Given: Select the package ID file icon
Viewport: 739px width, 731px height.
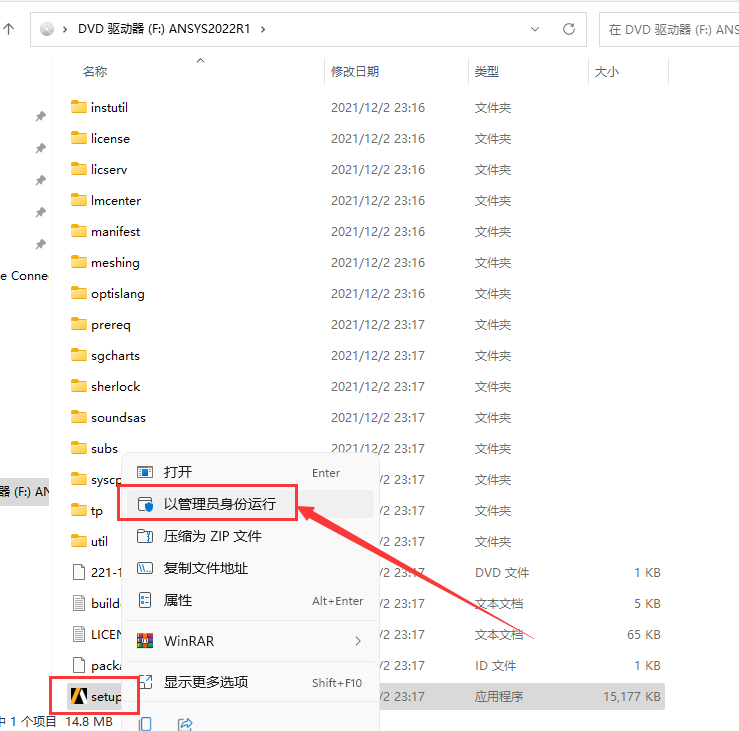Looking at the screenshot, I should point(79,665).
